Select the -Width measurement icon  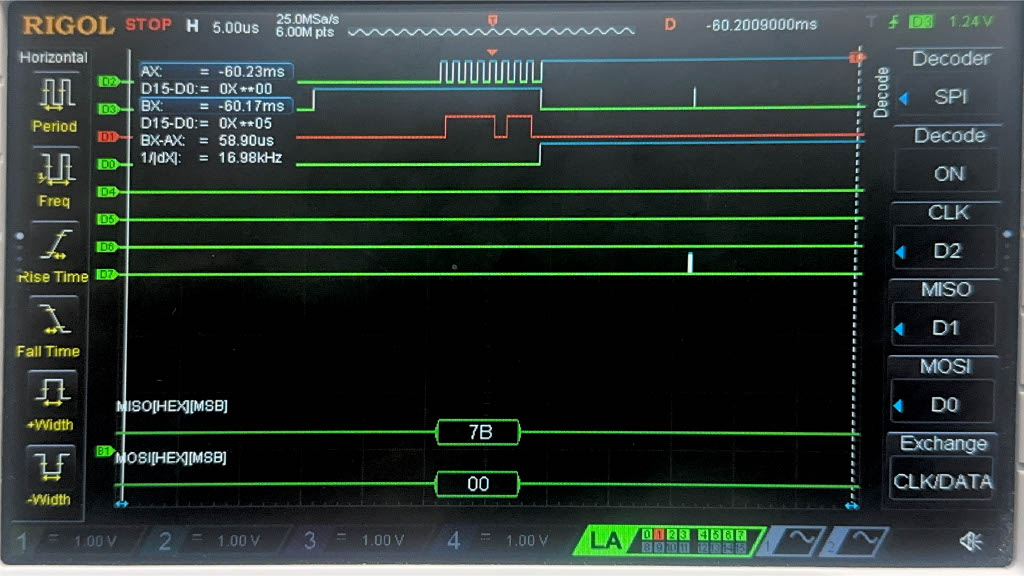(x=55, y=474)
